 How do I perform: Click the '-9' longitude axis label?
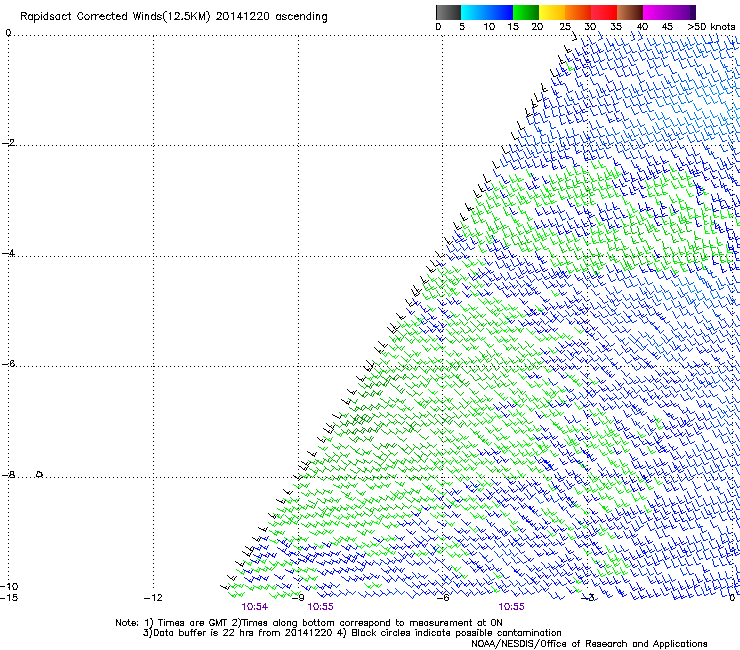tap(298, 598)
